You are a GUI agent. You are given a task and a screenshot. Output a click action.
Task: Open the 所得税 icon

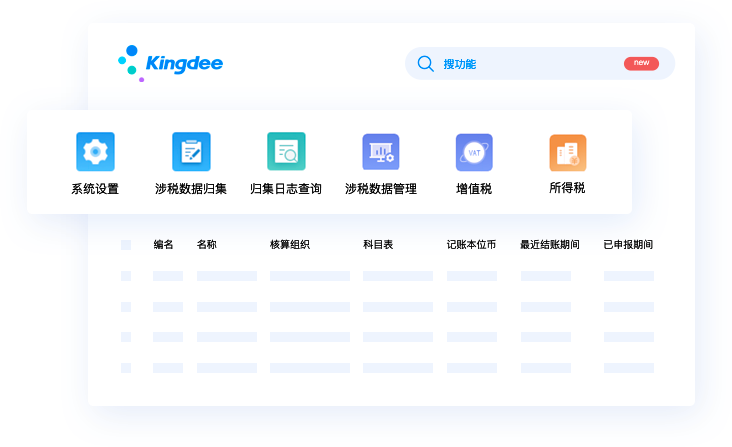pyautogui.click(x=567, y=152)
